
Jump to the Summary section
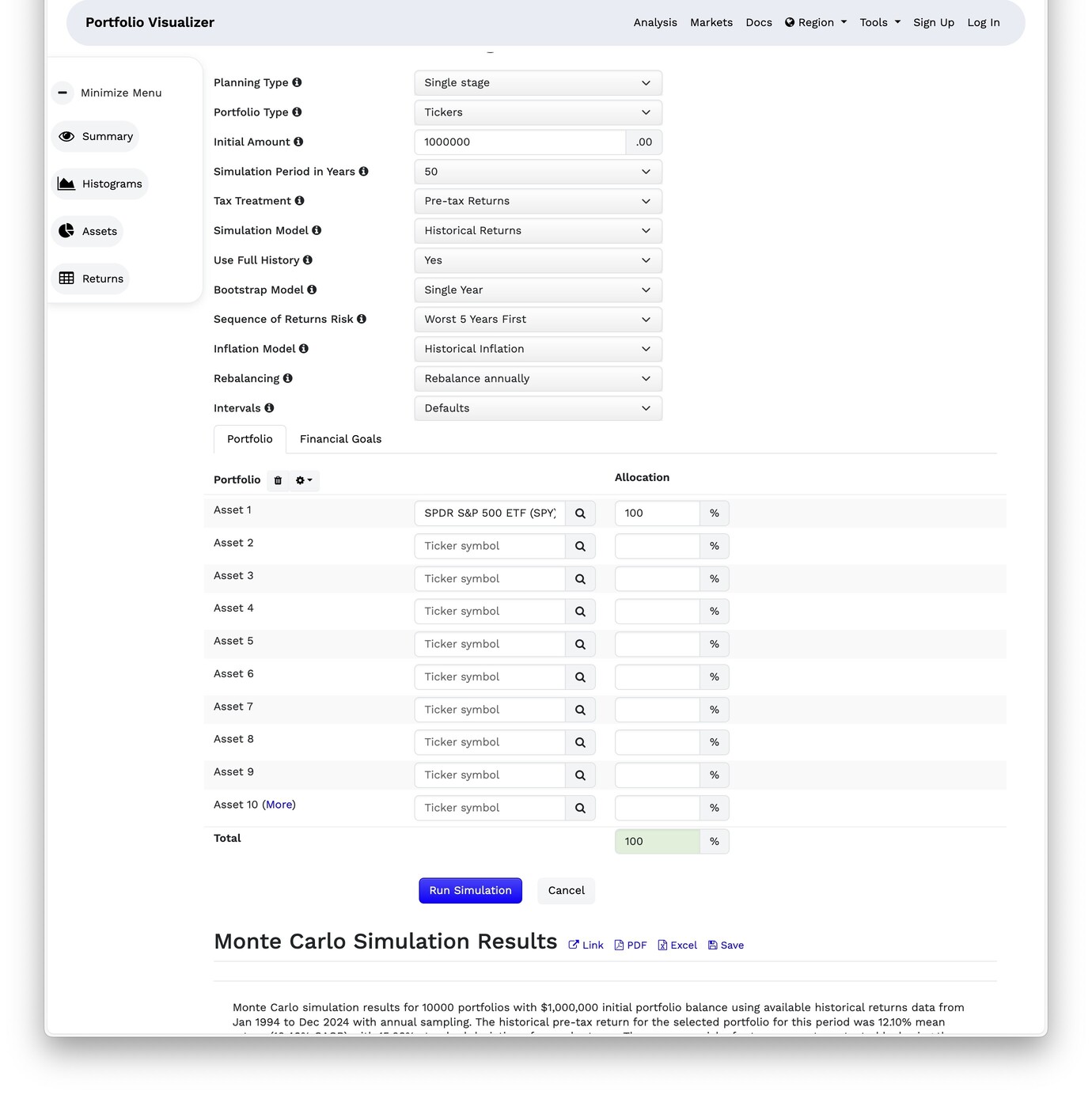95,137
